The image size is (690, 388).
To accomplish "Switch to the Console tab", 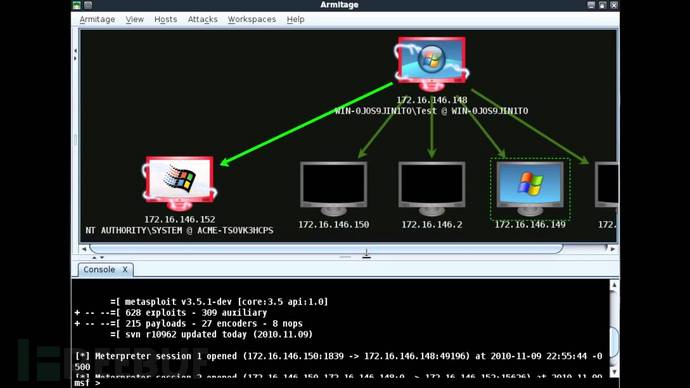I will [x=99, y=270].
